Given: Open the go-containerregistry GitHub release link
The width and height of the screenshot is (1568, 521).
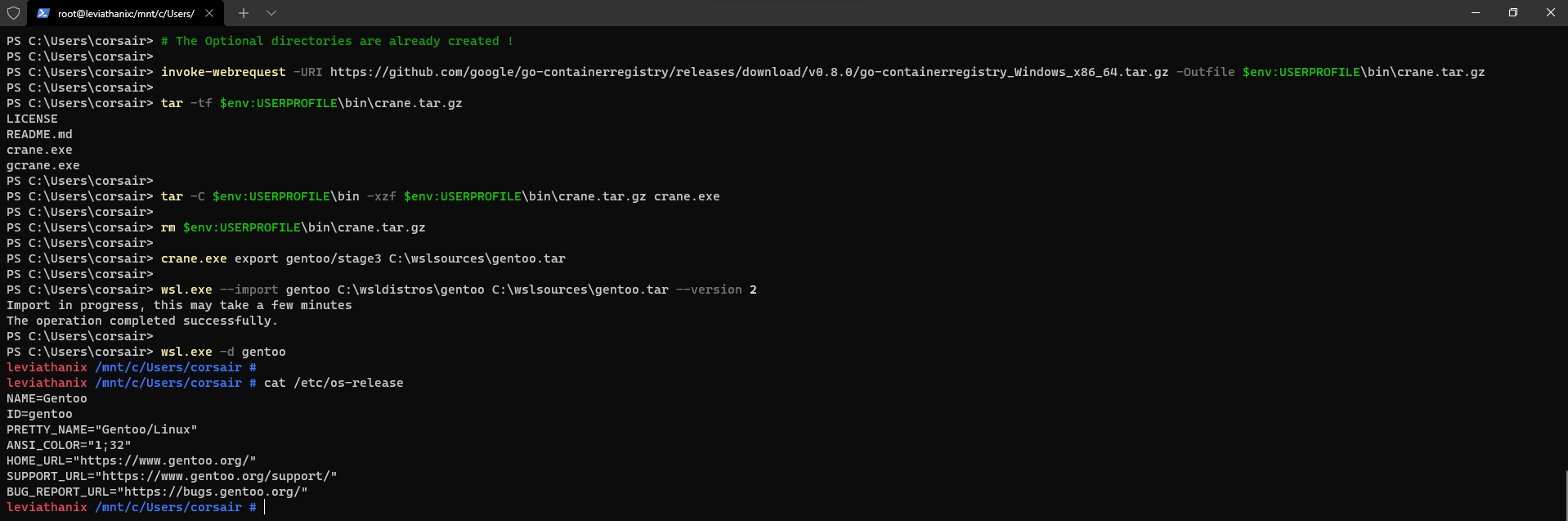Looking at the screenshot, I should point(744,72).
